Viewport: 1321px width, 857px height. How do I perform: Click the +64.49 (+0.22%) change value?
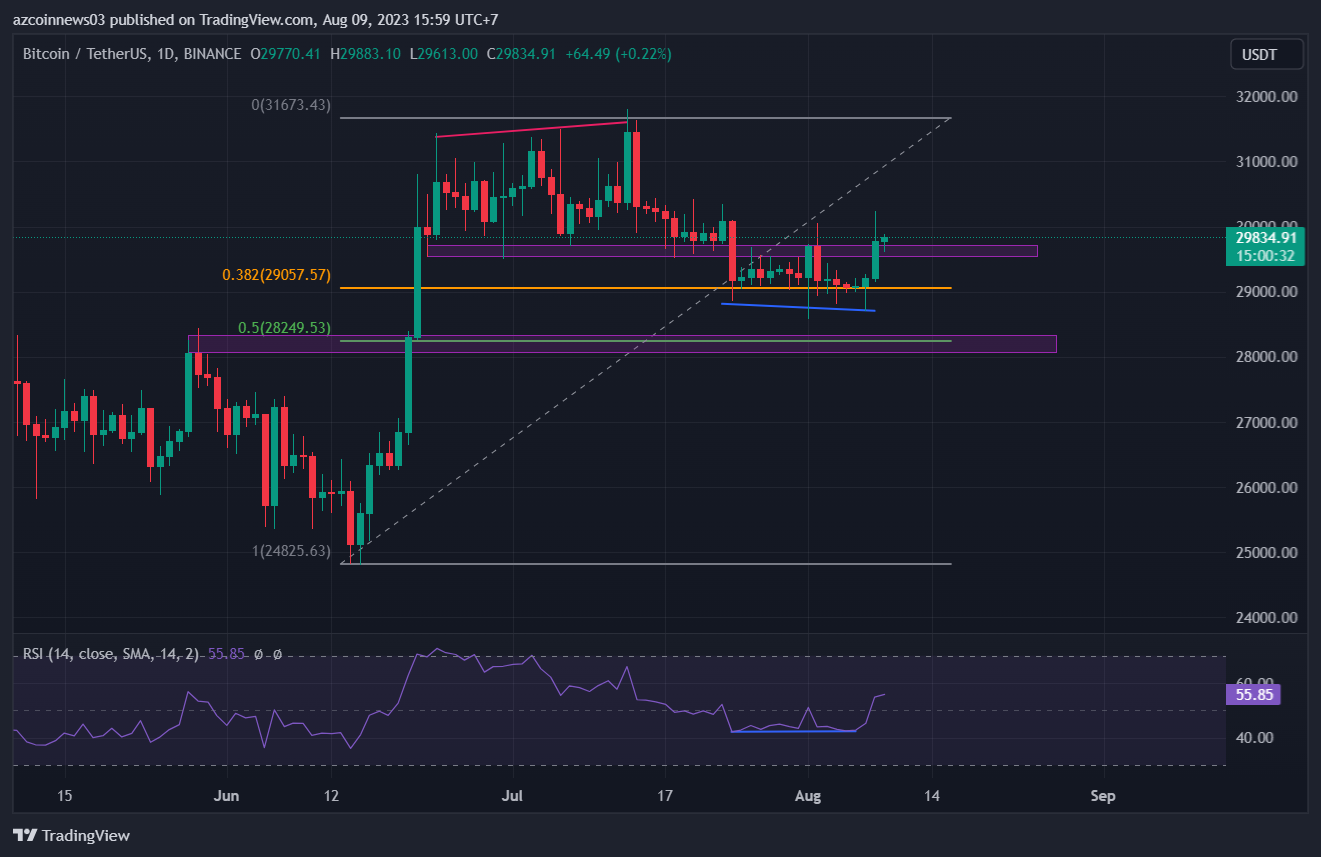point(618,54)
